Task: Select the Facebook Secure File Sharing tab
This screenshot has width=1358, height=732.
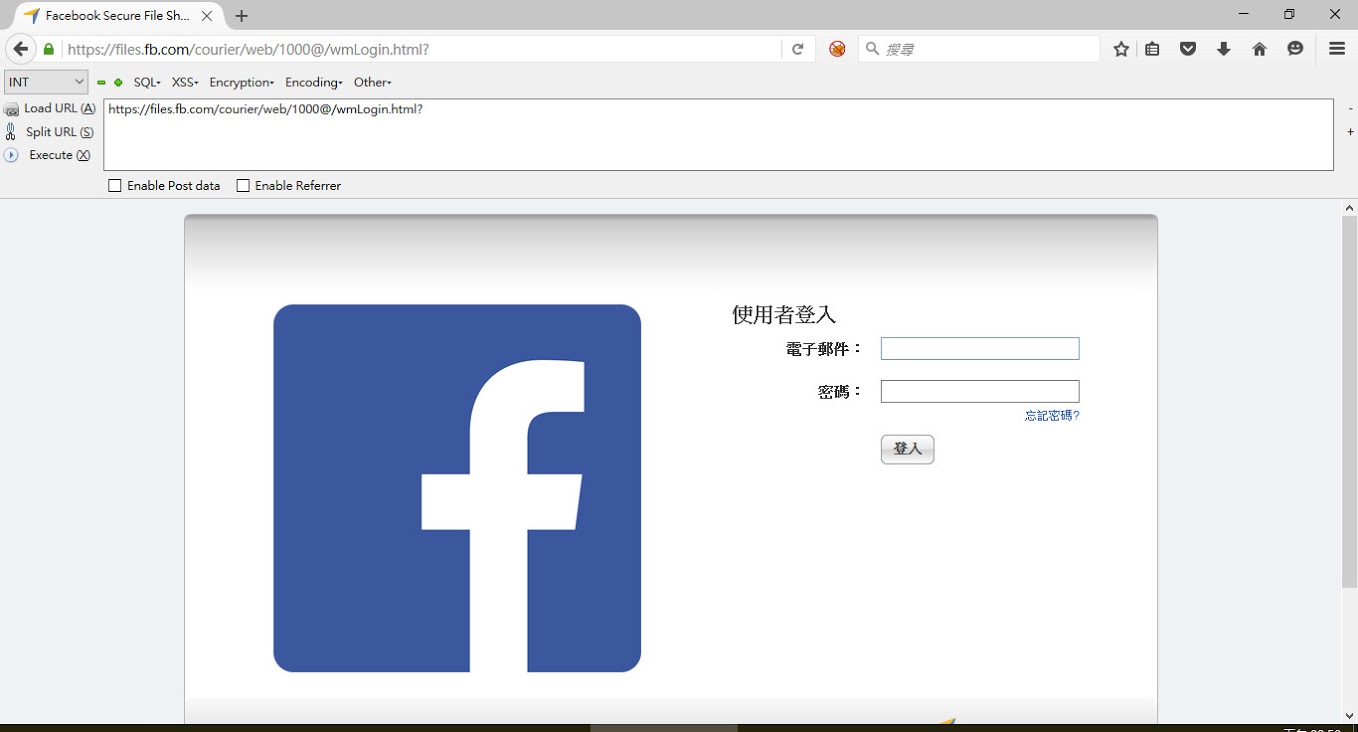Action: [x=118, y=16]
